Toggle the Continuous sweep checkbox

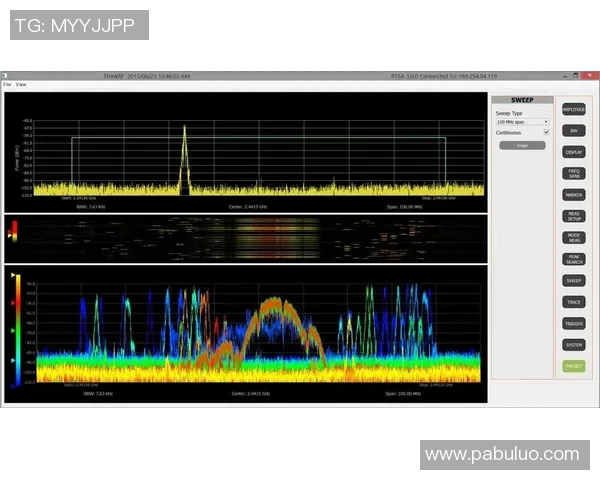(546, 132)
